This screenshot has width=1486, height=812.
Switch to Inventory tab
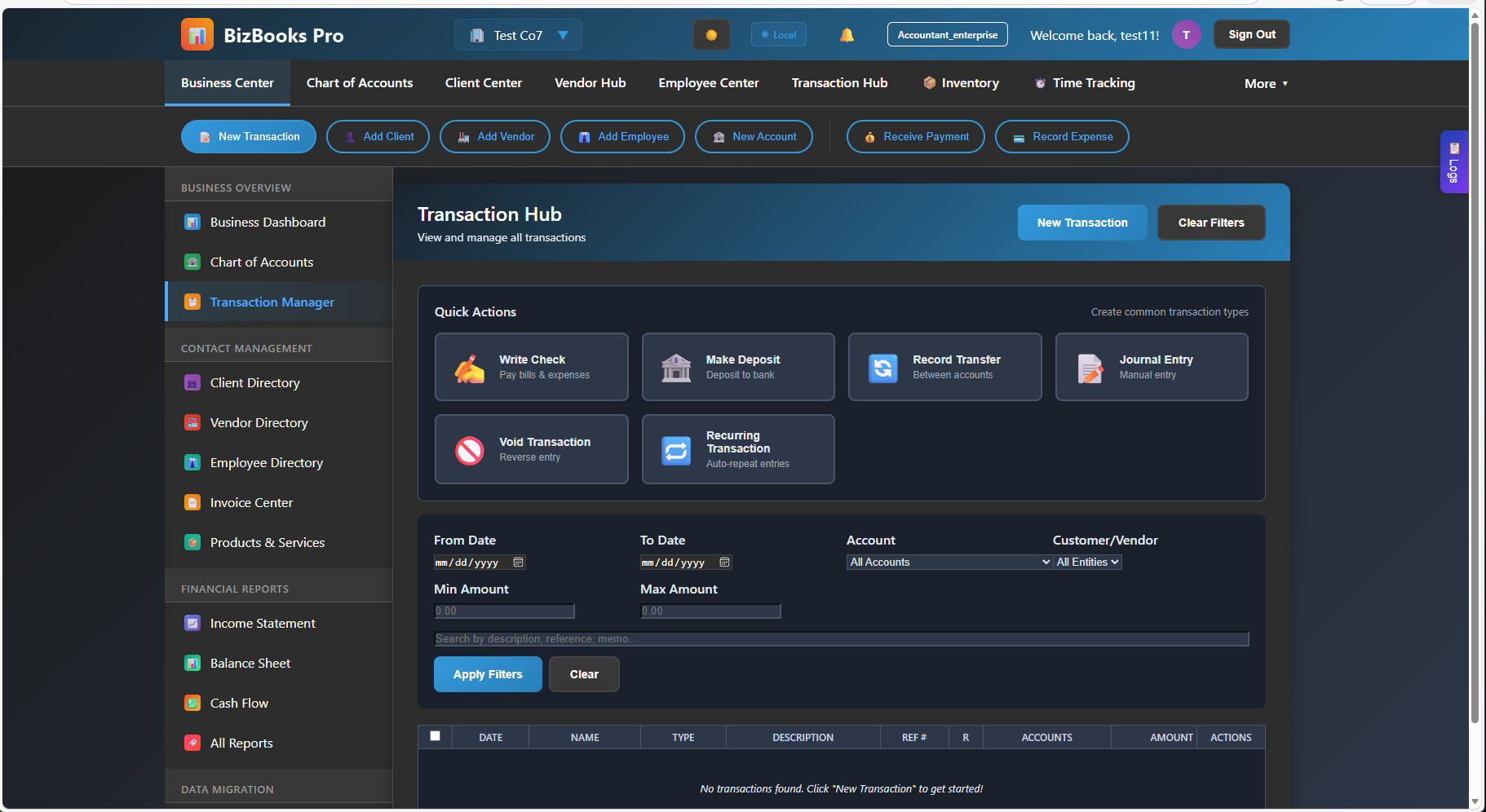(x=961, y=83)
